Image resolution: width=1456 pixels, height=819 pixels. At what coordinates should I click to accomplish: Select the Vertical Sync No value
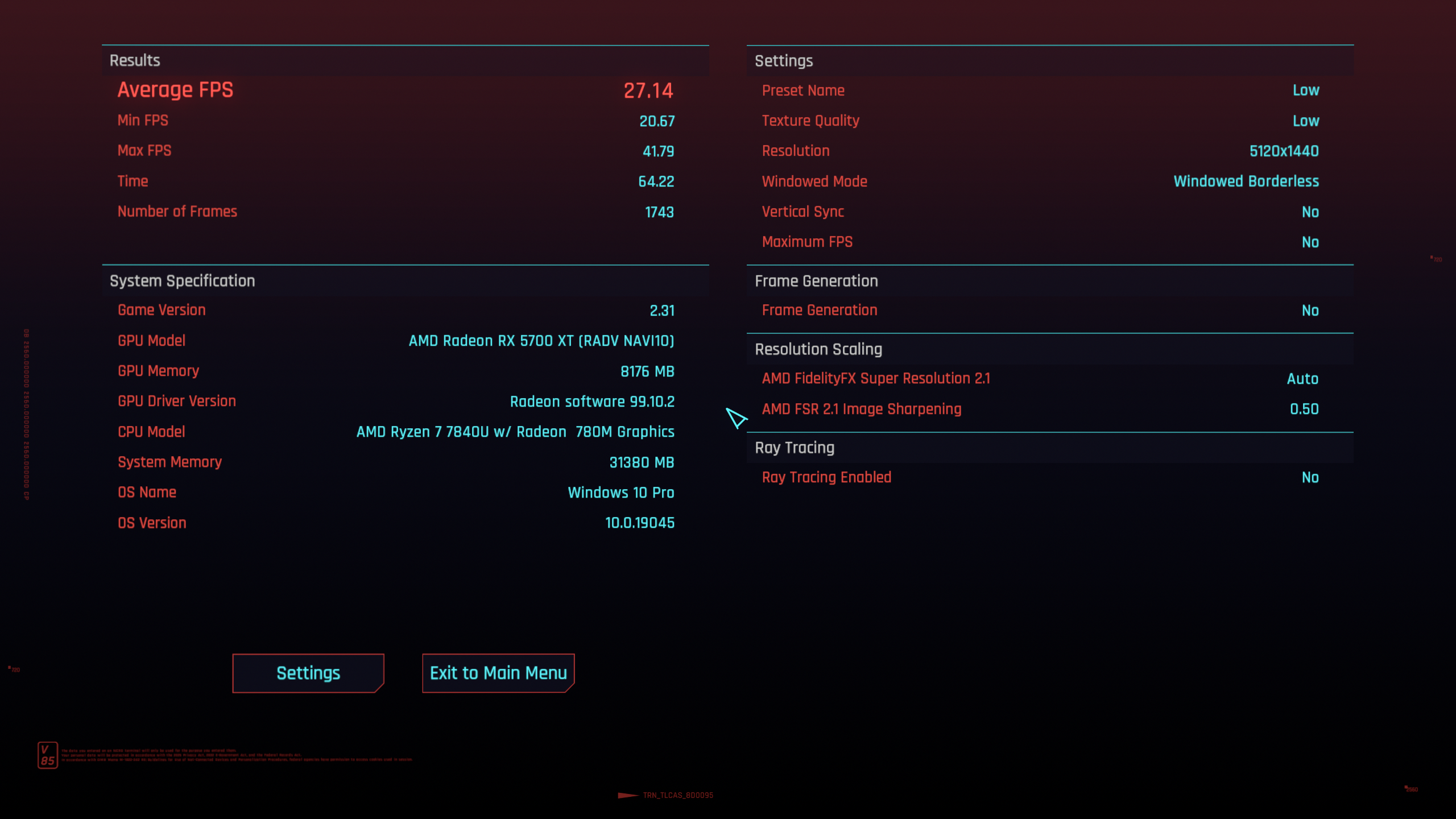(1310, 212)
